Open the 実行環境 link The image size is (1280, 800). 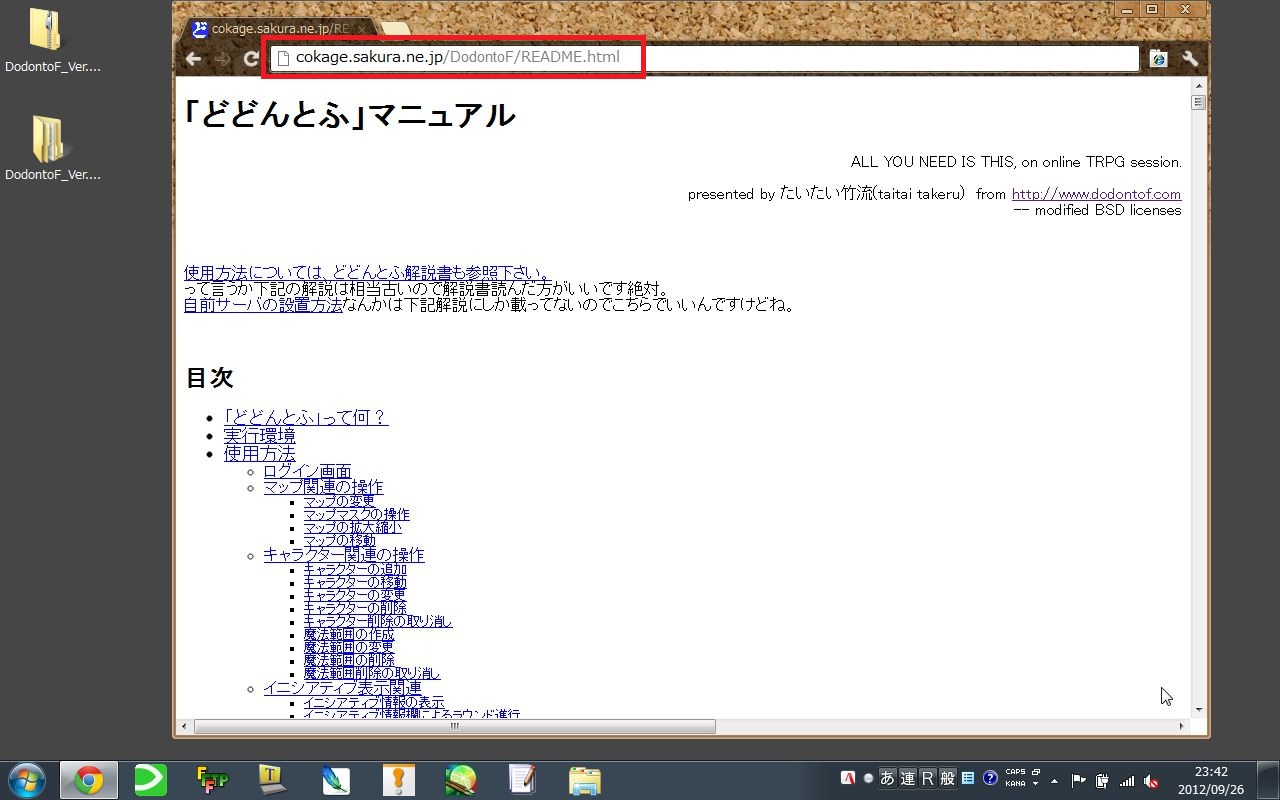point(260,436)
